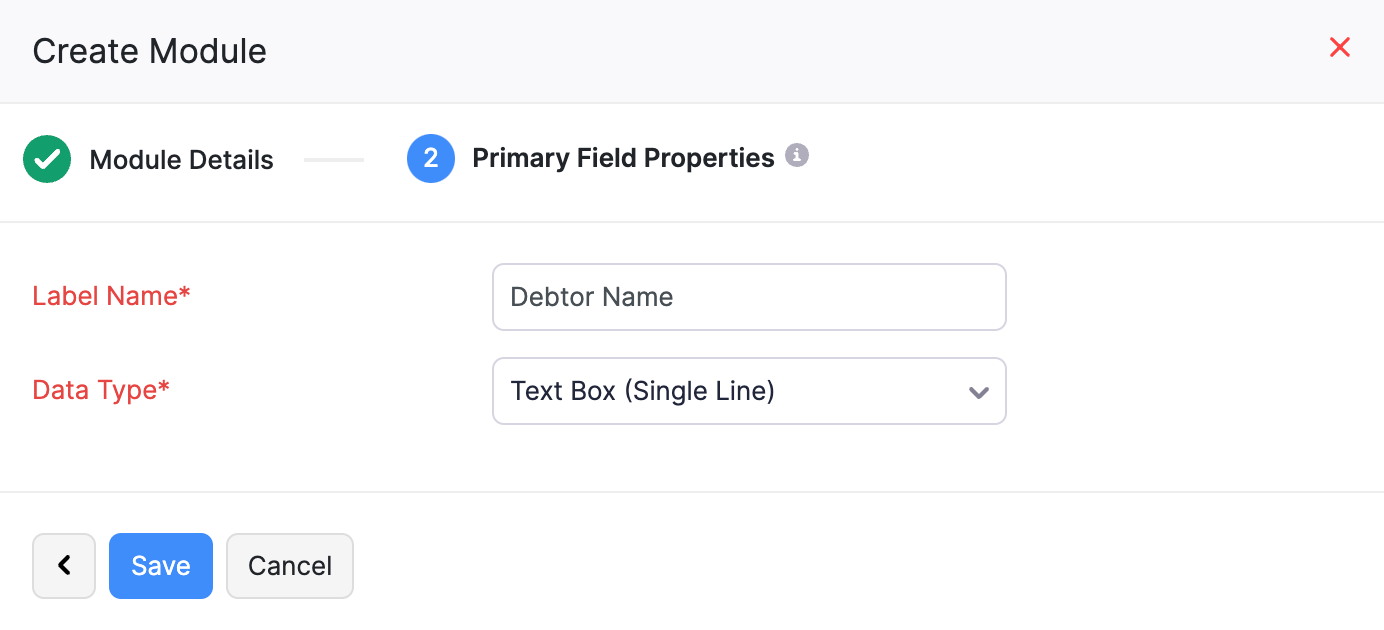Click the step 2 blue circle indicator

click(x=431, y=158)
